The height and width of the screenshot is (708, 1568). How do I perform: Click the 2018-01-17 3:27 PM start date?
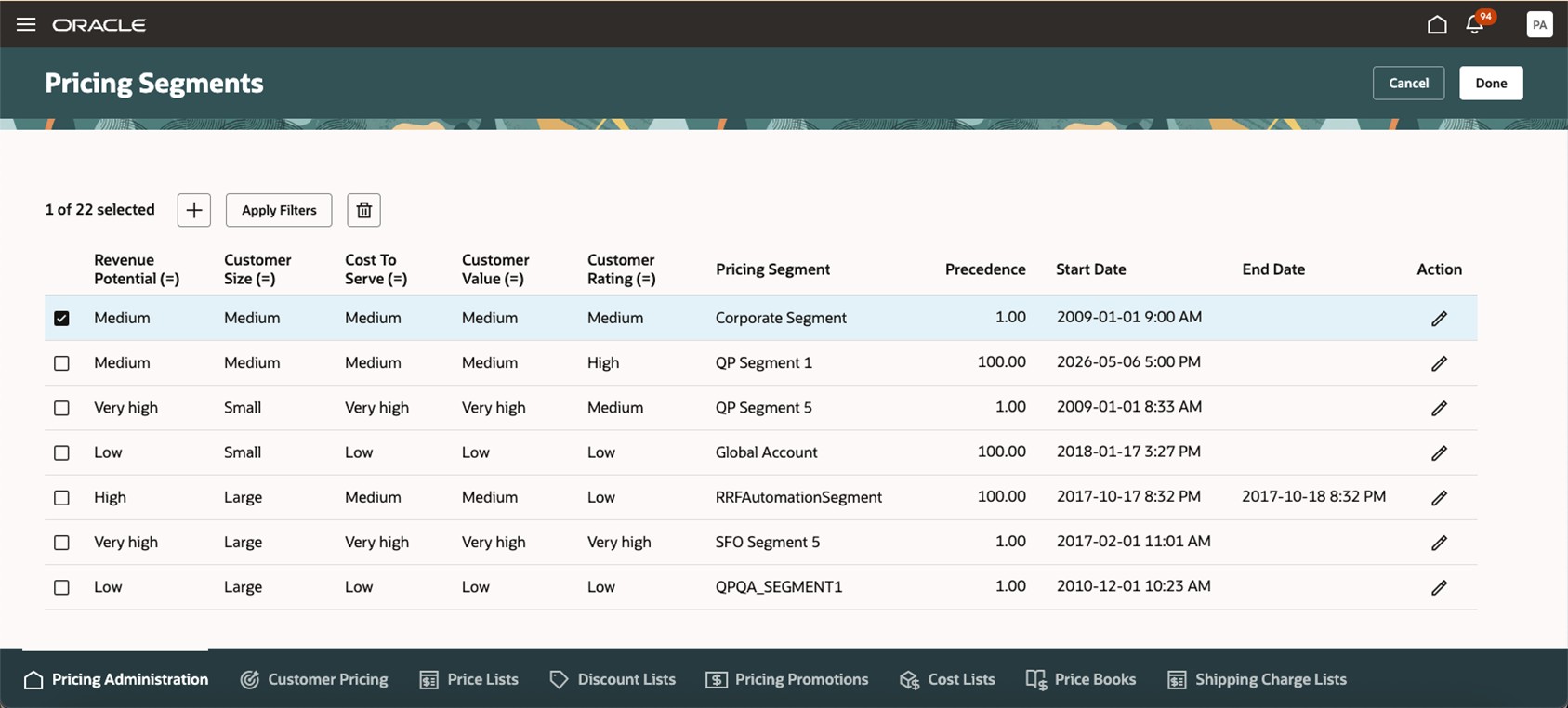(x=1128, y=452)
